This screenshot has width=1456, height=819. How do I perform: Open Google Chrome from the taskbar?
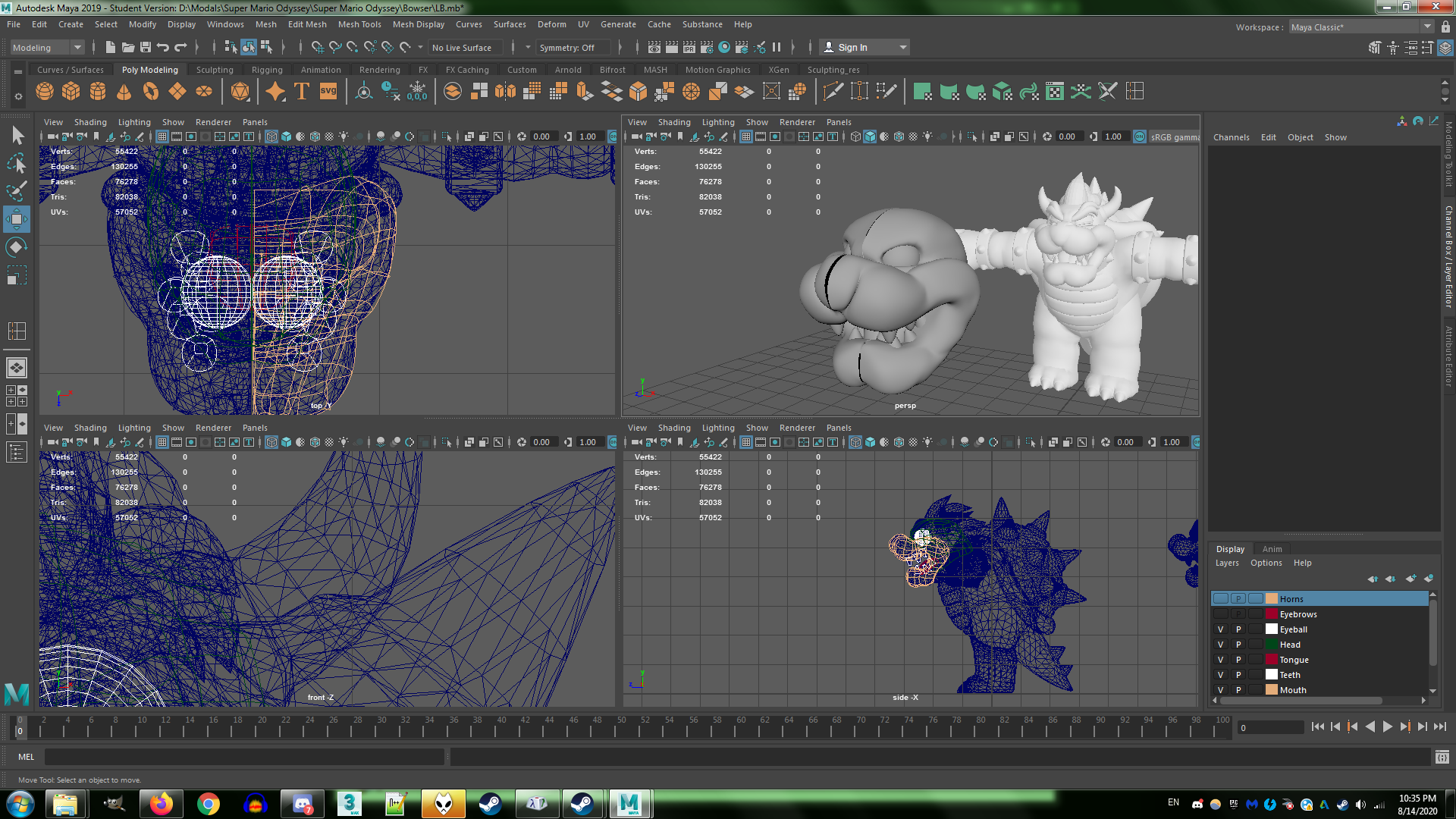coord(209,804)
